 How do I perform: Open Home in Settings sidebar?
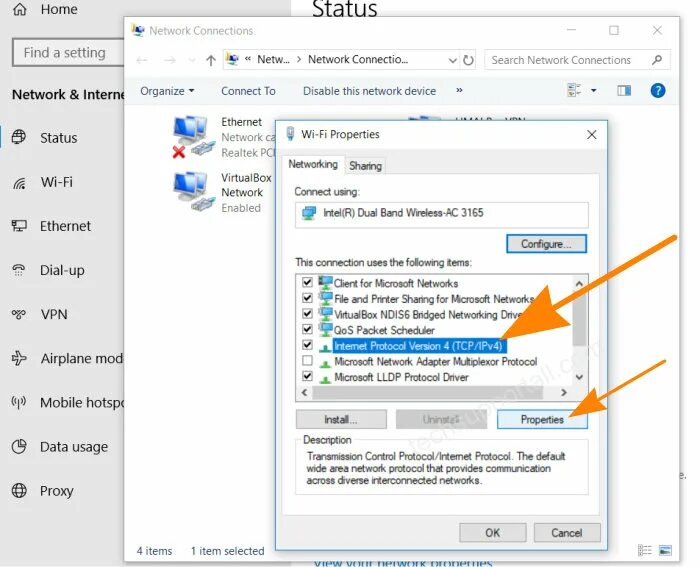point(45,9)
